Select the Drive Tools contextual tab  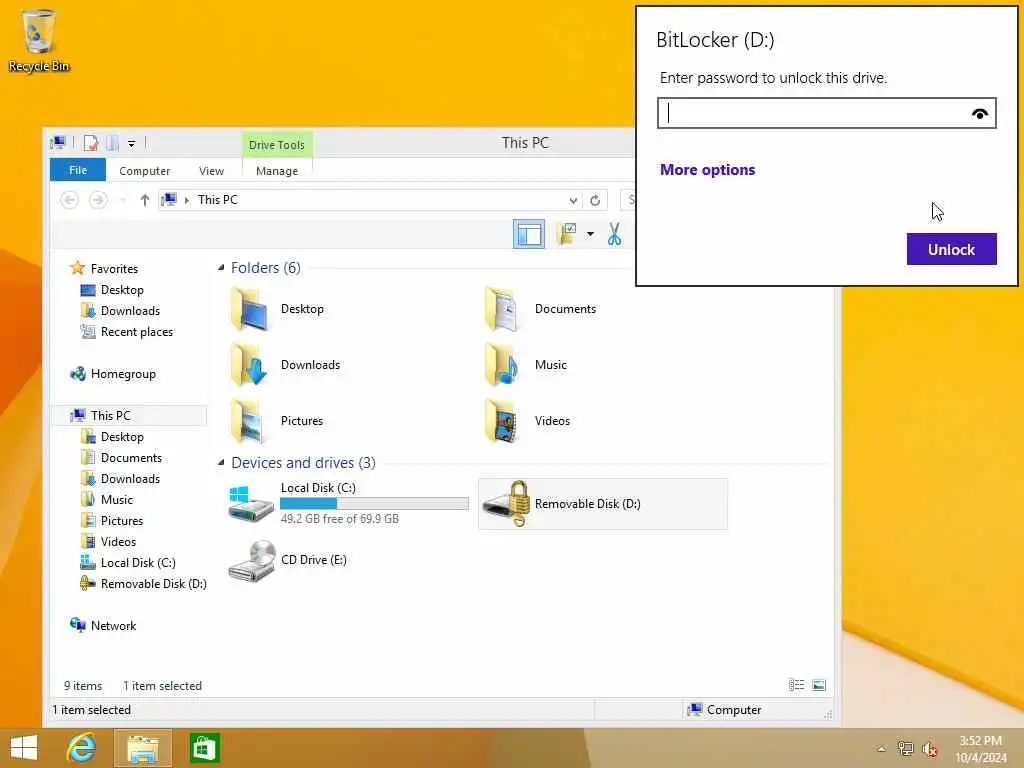[277, 144]
